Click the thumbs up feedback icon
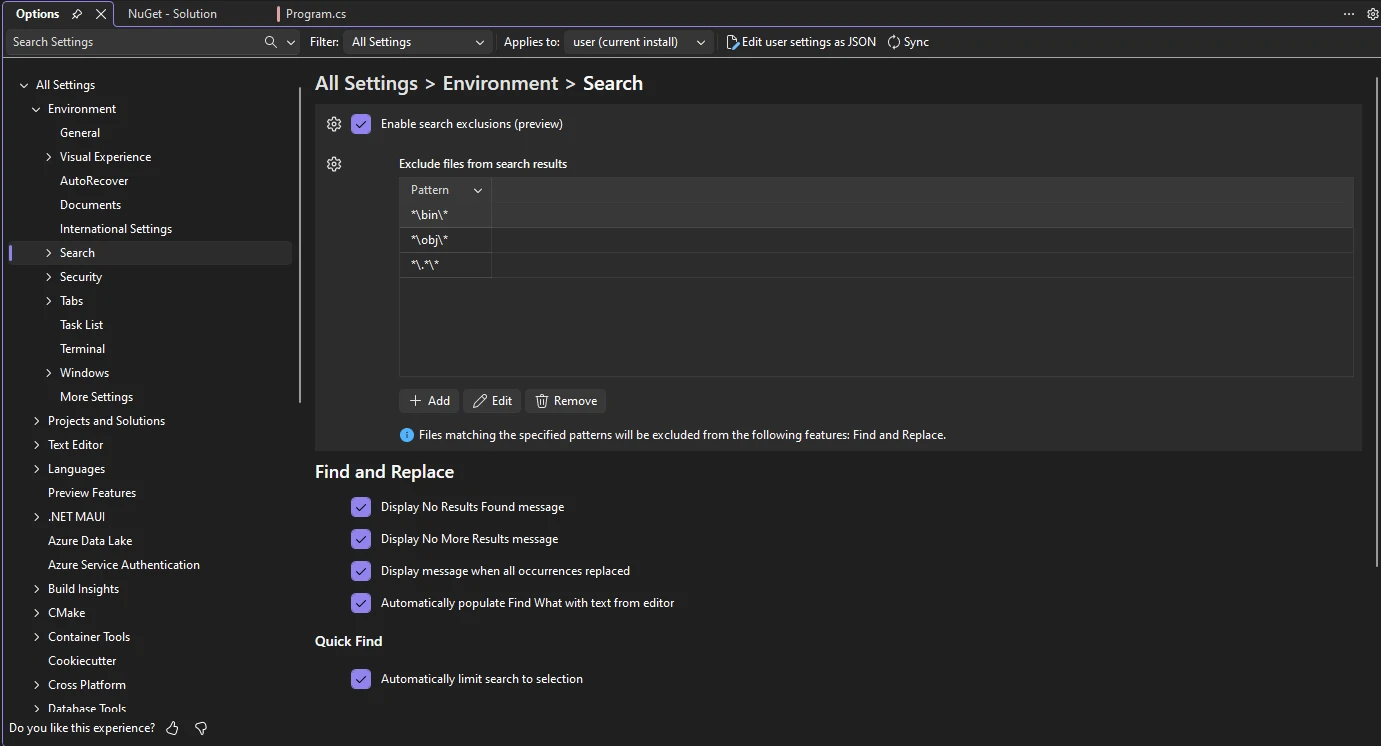 172,728
